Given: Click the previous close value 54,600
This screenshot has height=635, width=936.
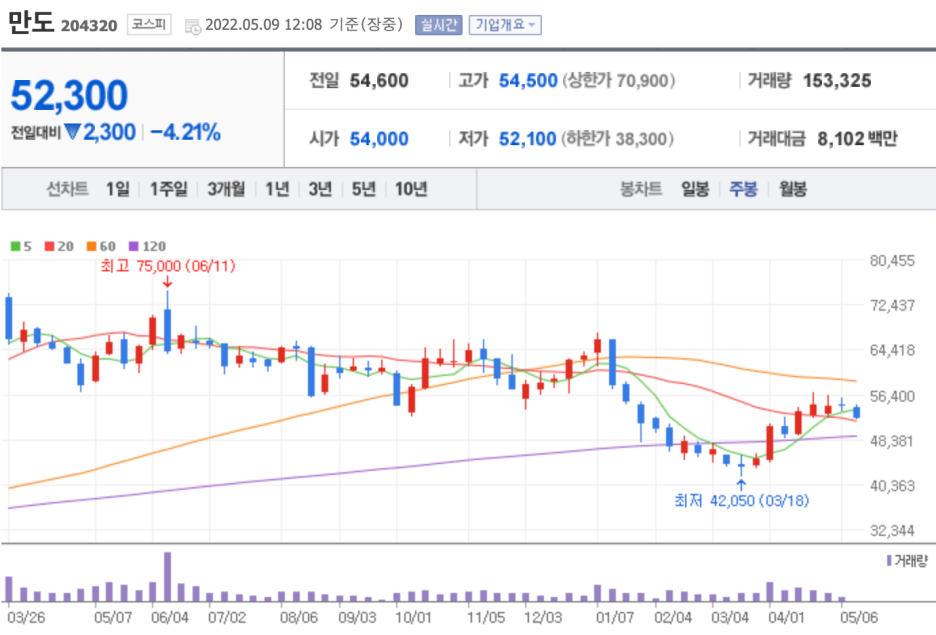Looking at the screenshot, I should pos(379,81).
